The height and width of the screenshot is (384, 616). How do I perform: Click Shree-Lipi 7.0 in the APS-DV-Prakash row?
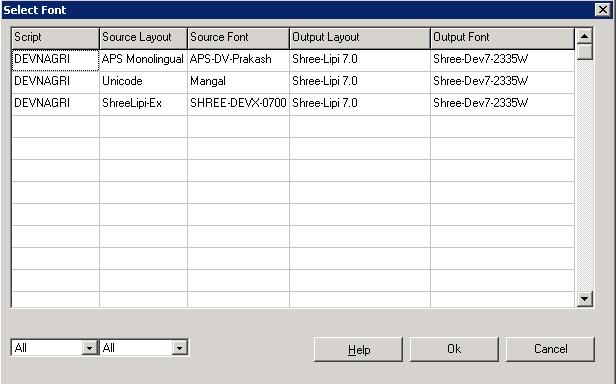[360, 60]
